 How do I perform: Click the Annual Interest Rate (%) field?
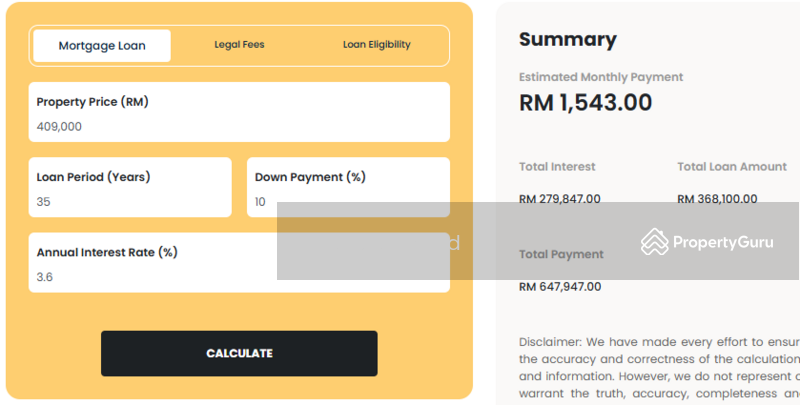pos(239,263)
